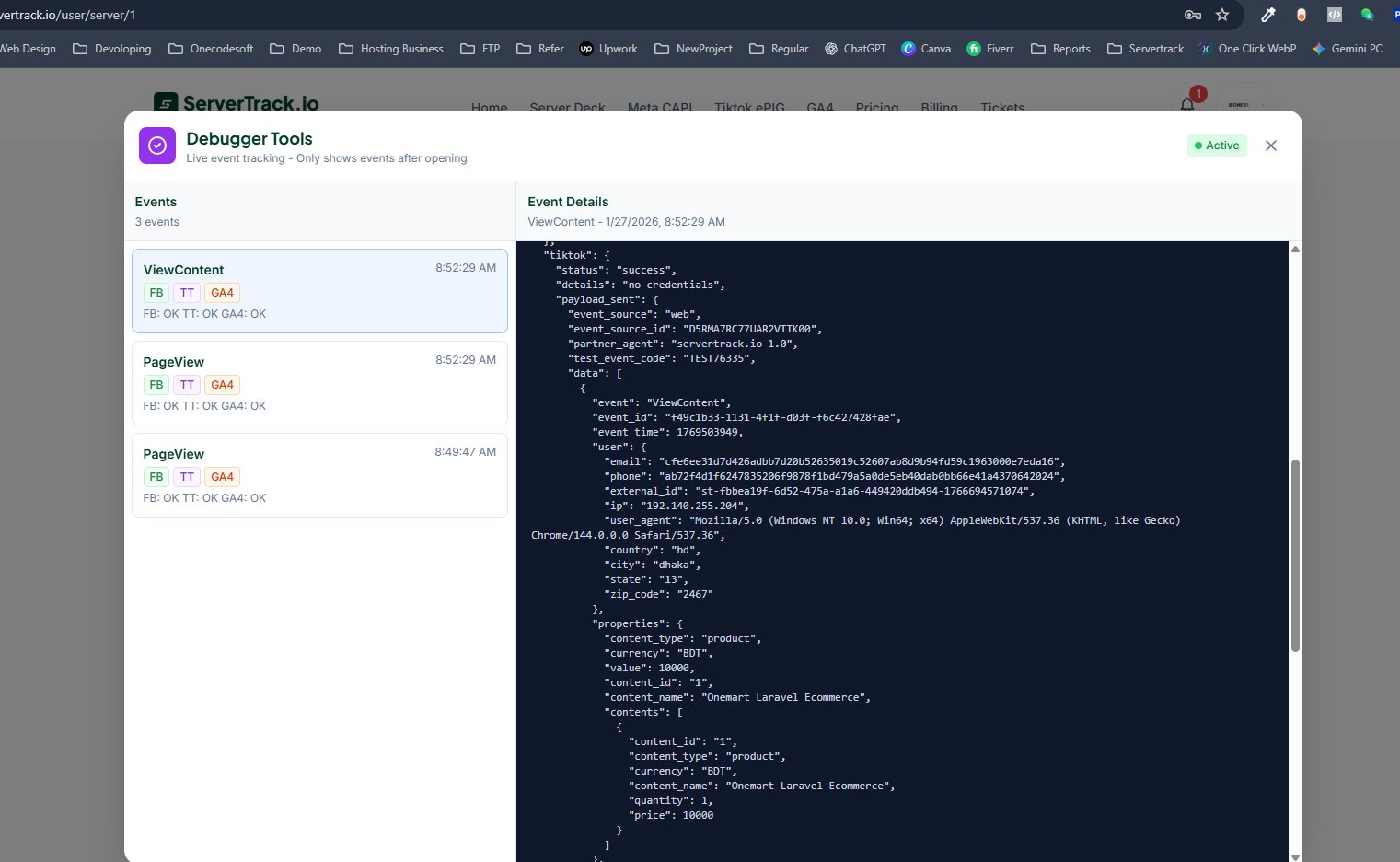
Task: Click the ViewContent 8:52:29 AM timestamp
Action: point(466,268)
